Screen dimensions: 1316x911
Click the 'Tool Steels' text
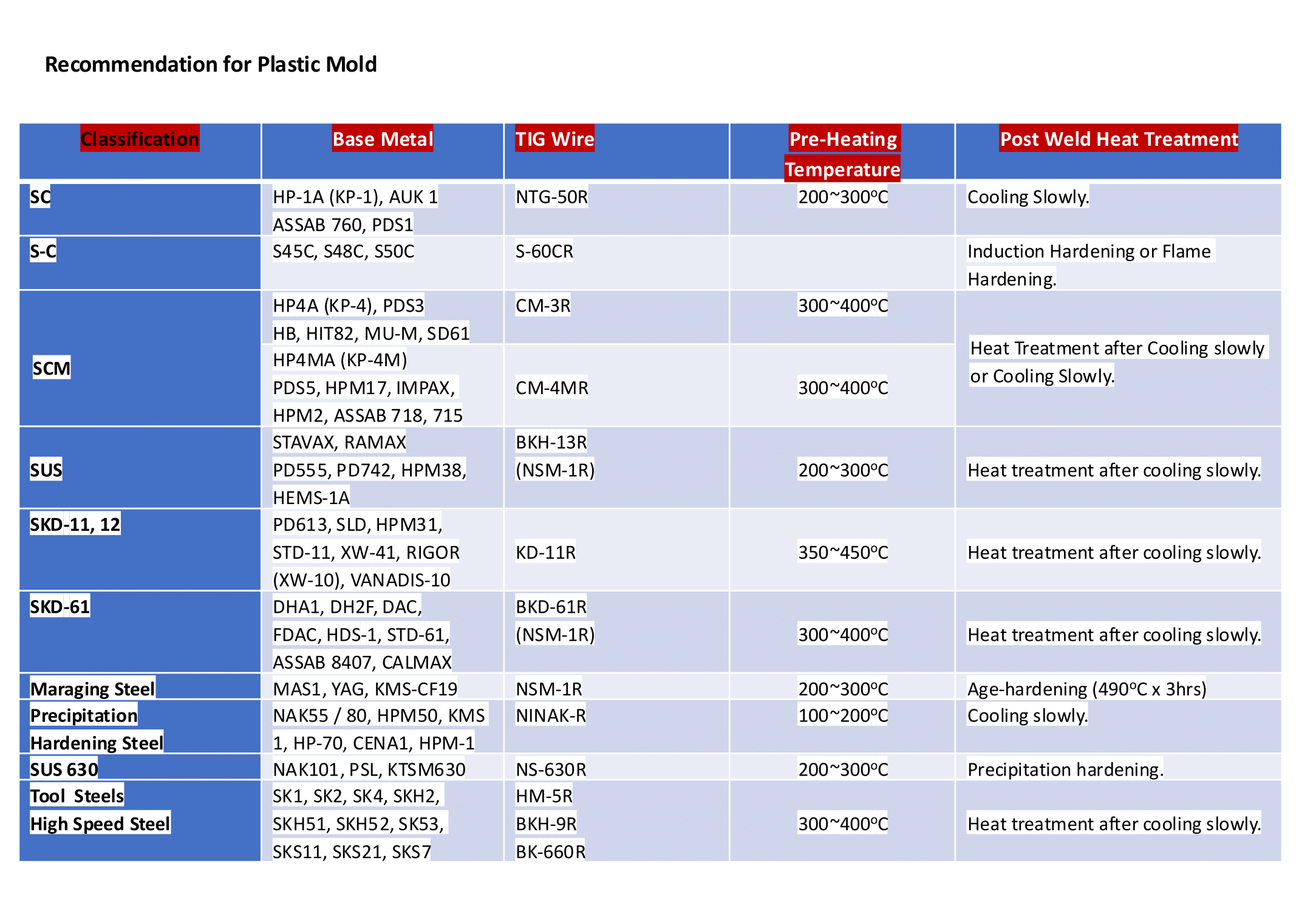pyautogui.click(x=77, y=796)
